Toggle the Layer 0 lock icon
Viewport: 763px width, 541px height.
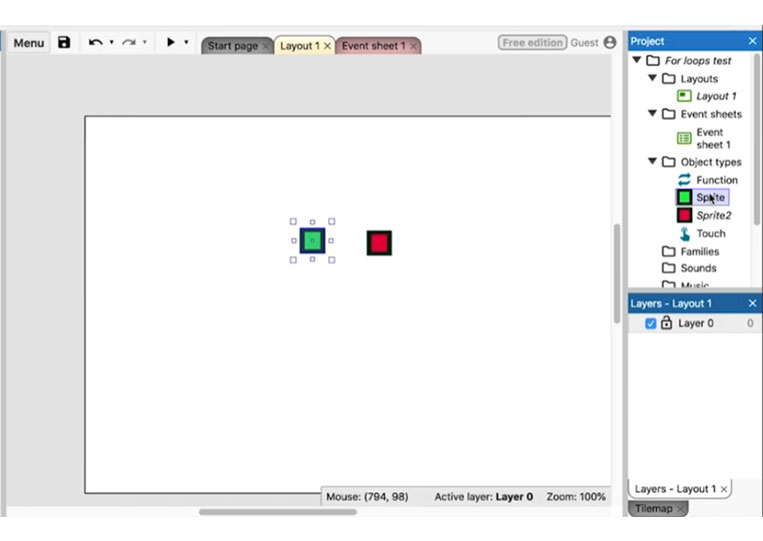click(666, 323)
